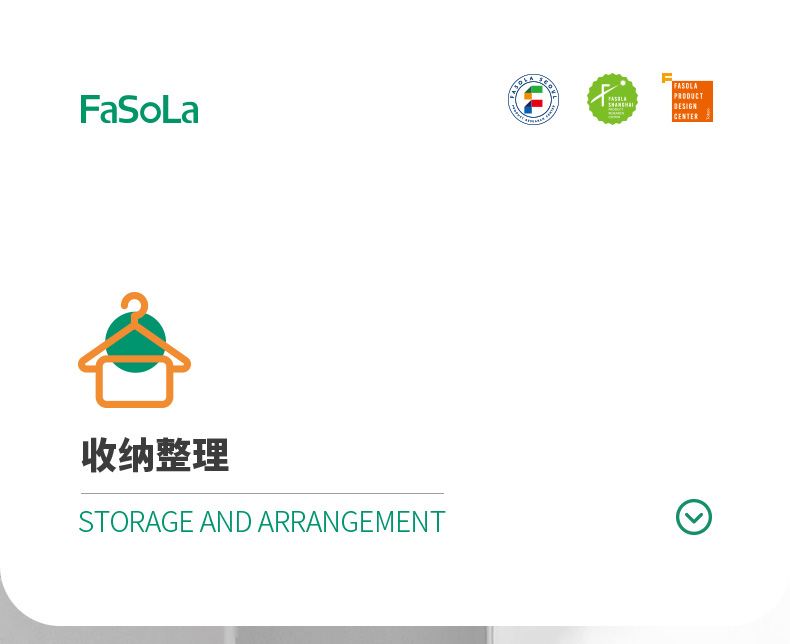Click the gray image strip below the card
The width and height of the screenshot is (790, 644).
click(395, 635)
